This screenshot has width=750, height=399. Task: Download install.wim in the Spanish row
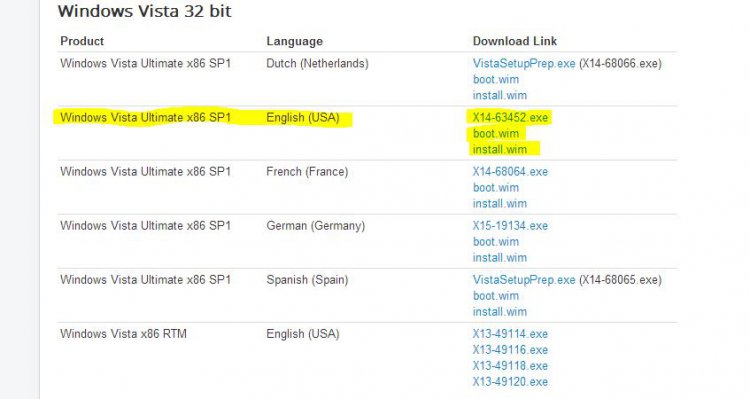(499, 311)
